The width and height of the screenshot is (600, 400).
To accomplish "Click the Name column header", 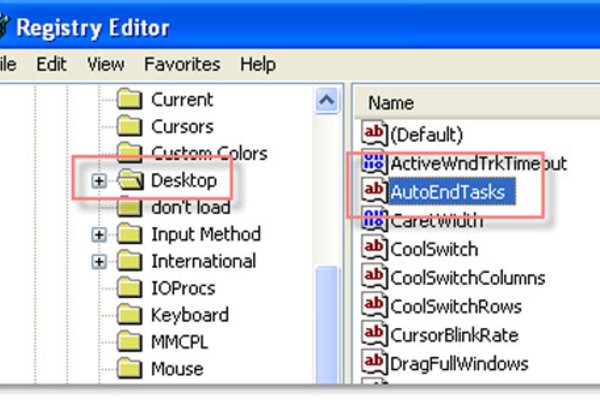I will pyautogui.click(x=476, y=103).
